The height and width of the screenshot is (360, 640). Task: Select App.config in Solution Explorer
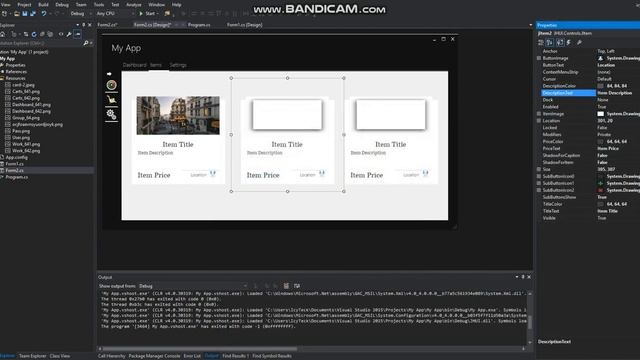click(x=17, y=157)
